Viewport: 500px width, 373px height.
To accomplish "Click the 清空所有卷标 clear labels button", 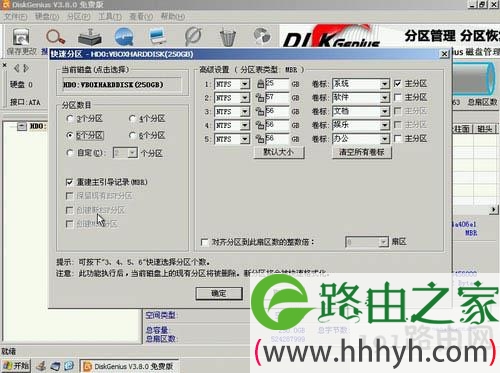I will 362,152.
